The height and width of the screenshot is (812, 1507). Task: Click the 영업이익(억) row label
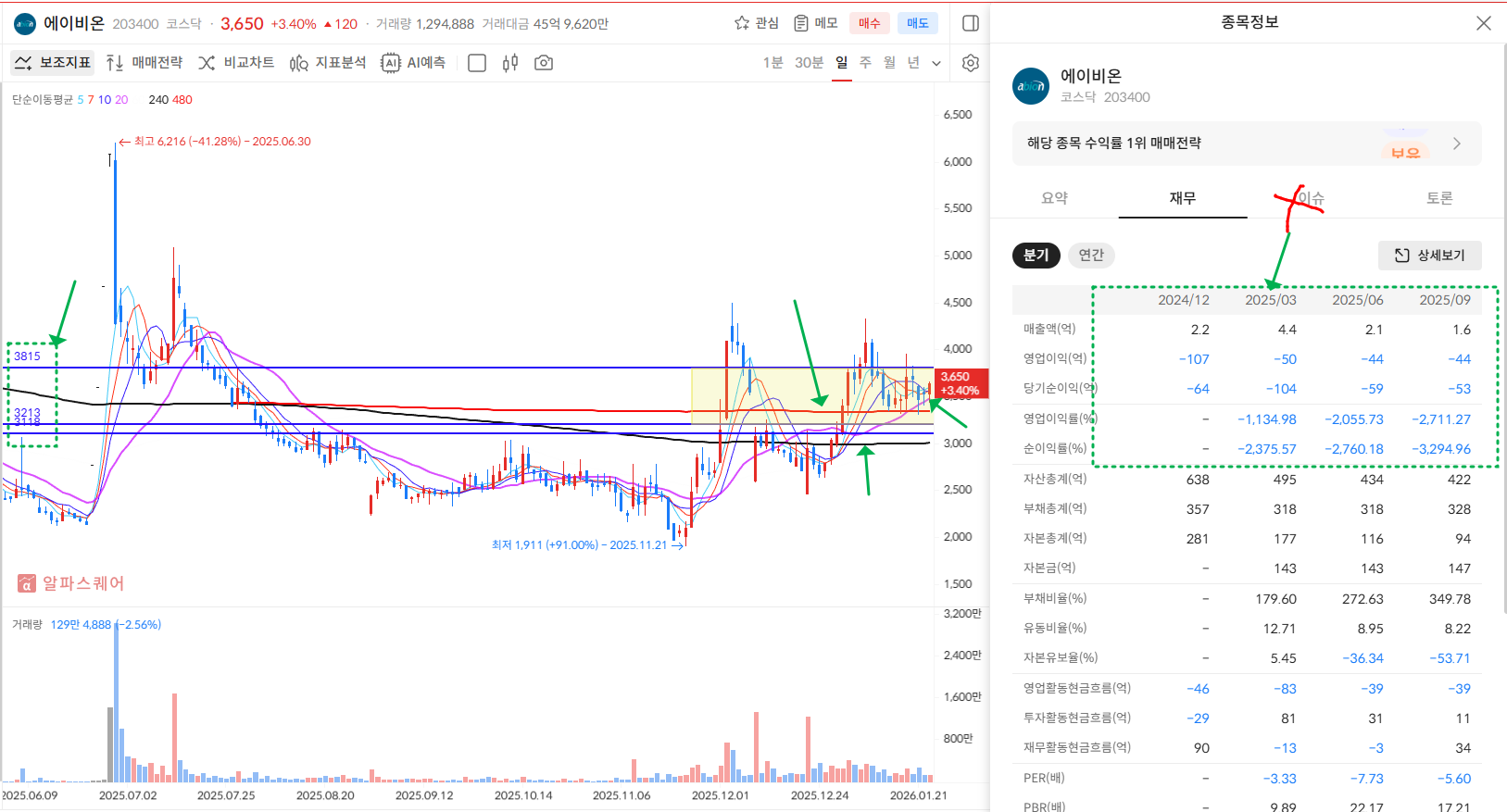1055,358
